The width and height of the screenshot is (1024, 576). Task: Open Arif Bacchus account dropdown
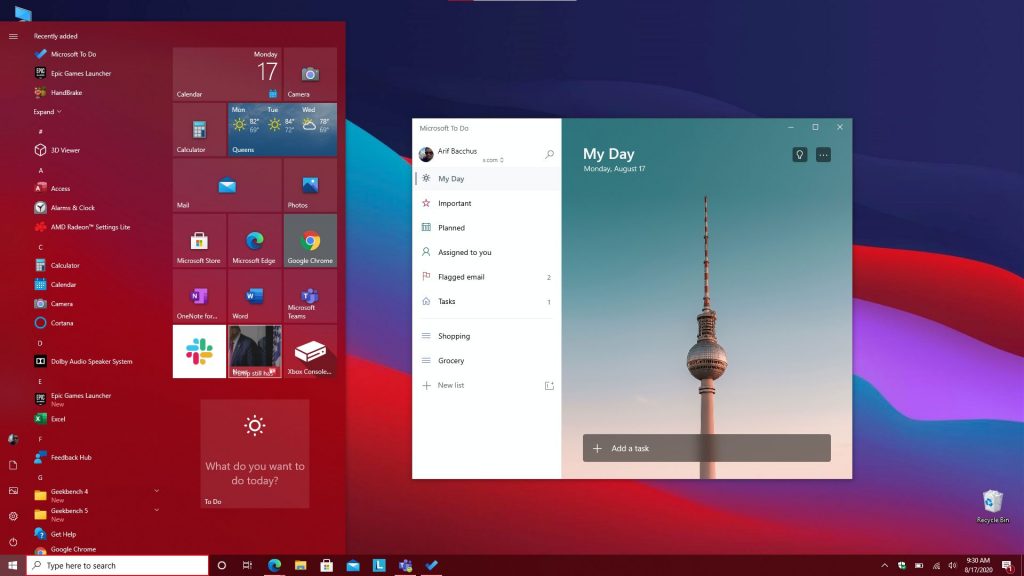462,154
